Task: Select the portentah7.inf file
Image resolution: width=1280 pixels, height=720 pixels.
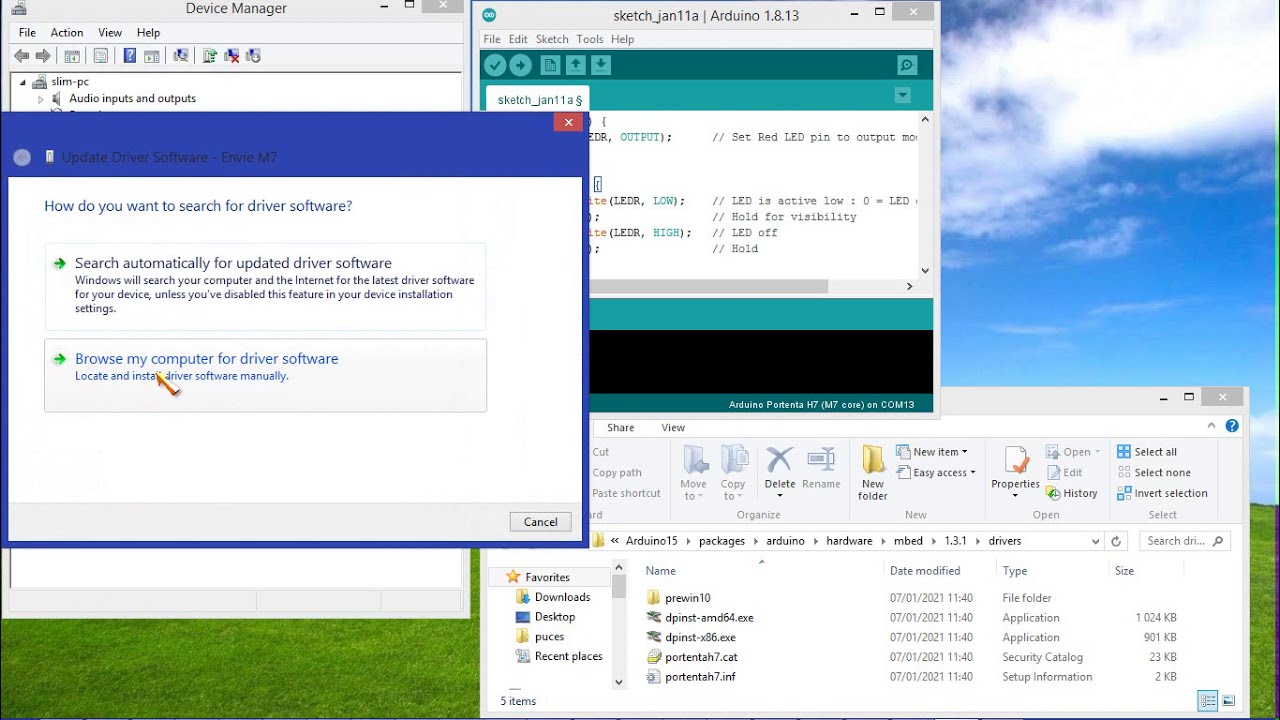Action: (700, 676)
